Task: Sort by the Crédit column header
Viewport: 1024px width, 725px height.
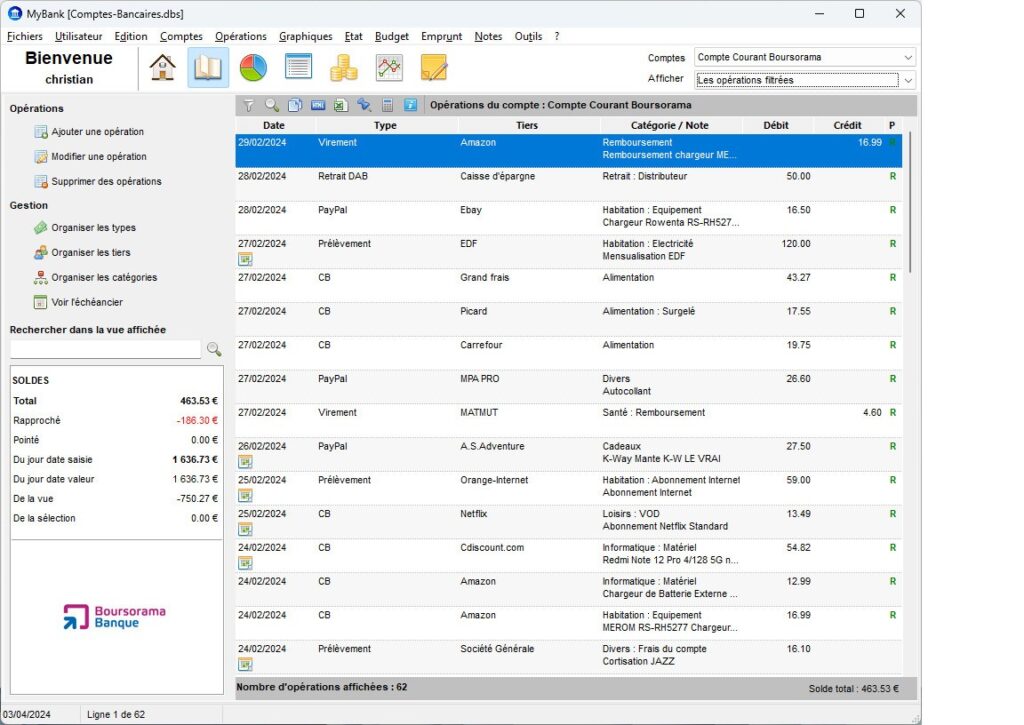Action: point(847,125)
